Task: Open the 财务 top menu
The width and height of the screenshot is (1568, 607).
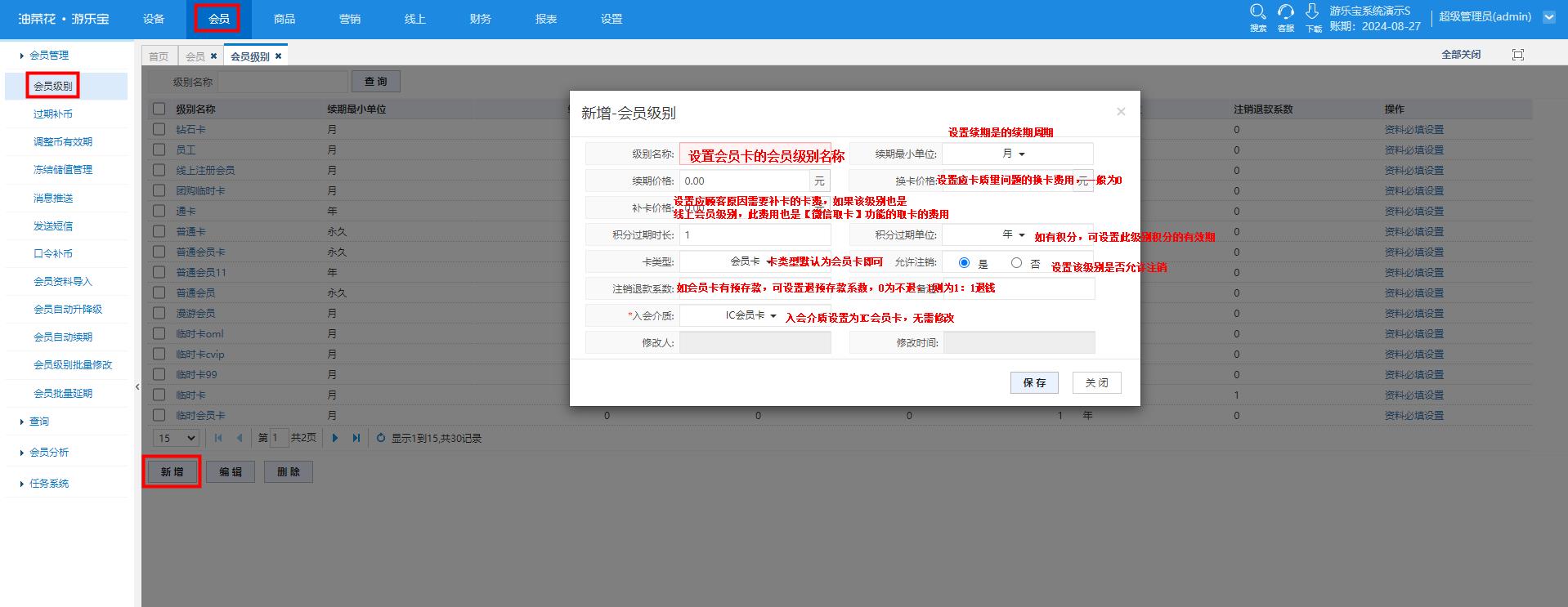Action: point(481,19)
